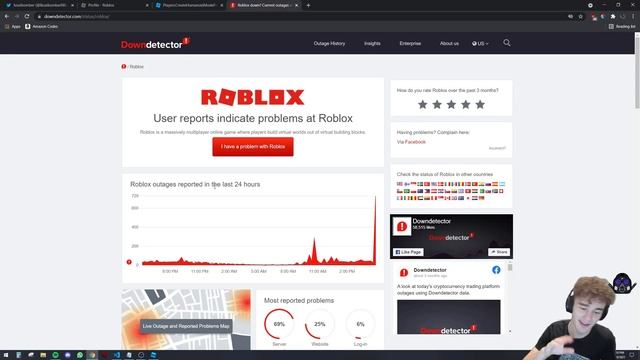Click the Facebook logo in Downdetector post
Screen dimensions: 640x360
click(496, 270)
